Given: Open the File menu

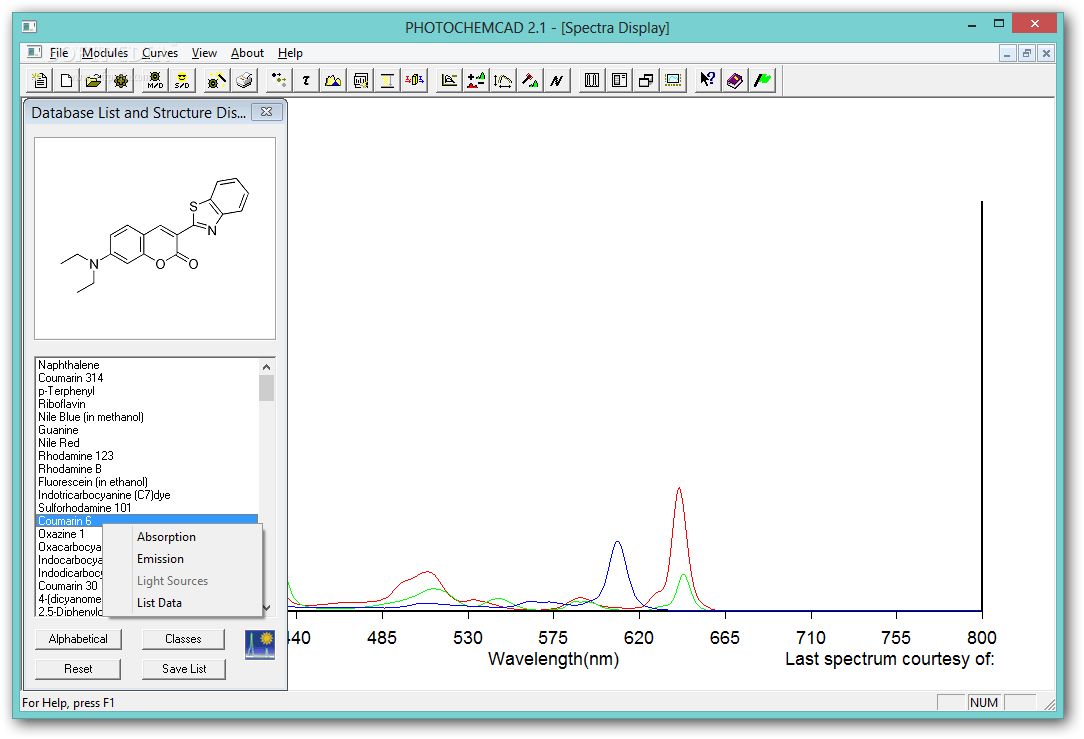Looking at the screenshot, I should pyautogui.click(x=59, y=53).
